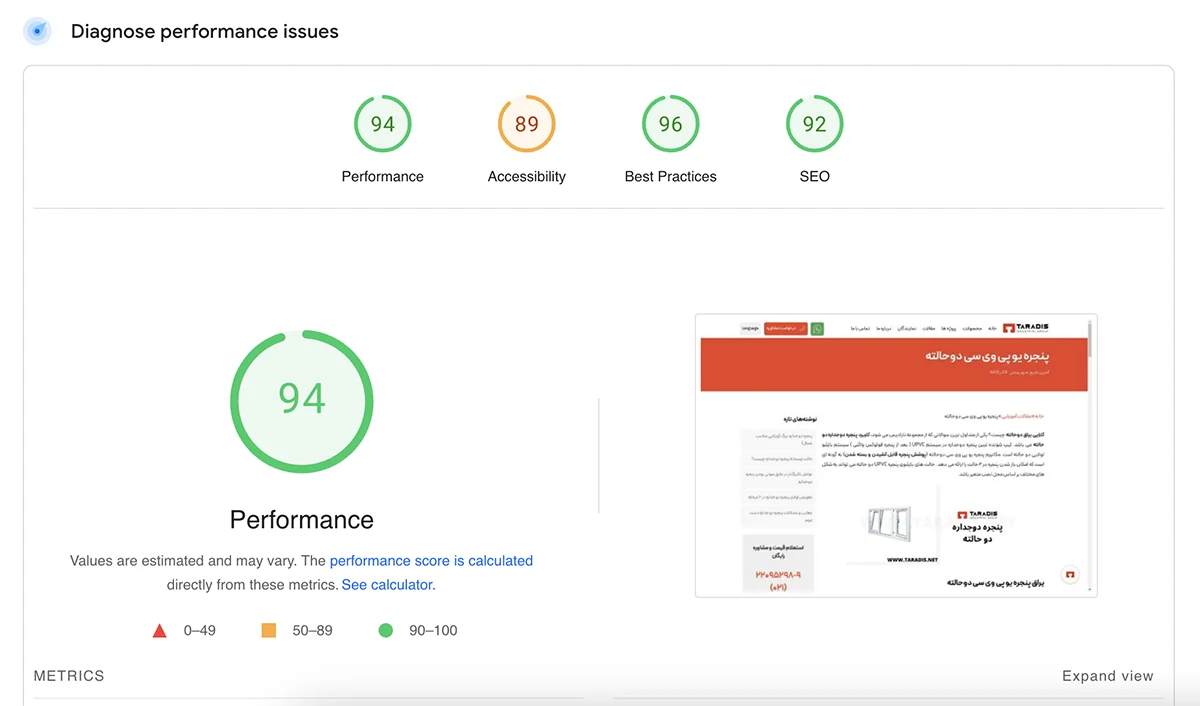Click the orange square 50–89 legend icon
1200x706 pixels.
[x=268, y=630]
